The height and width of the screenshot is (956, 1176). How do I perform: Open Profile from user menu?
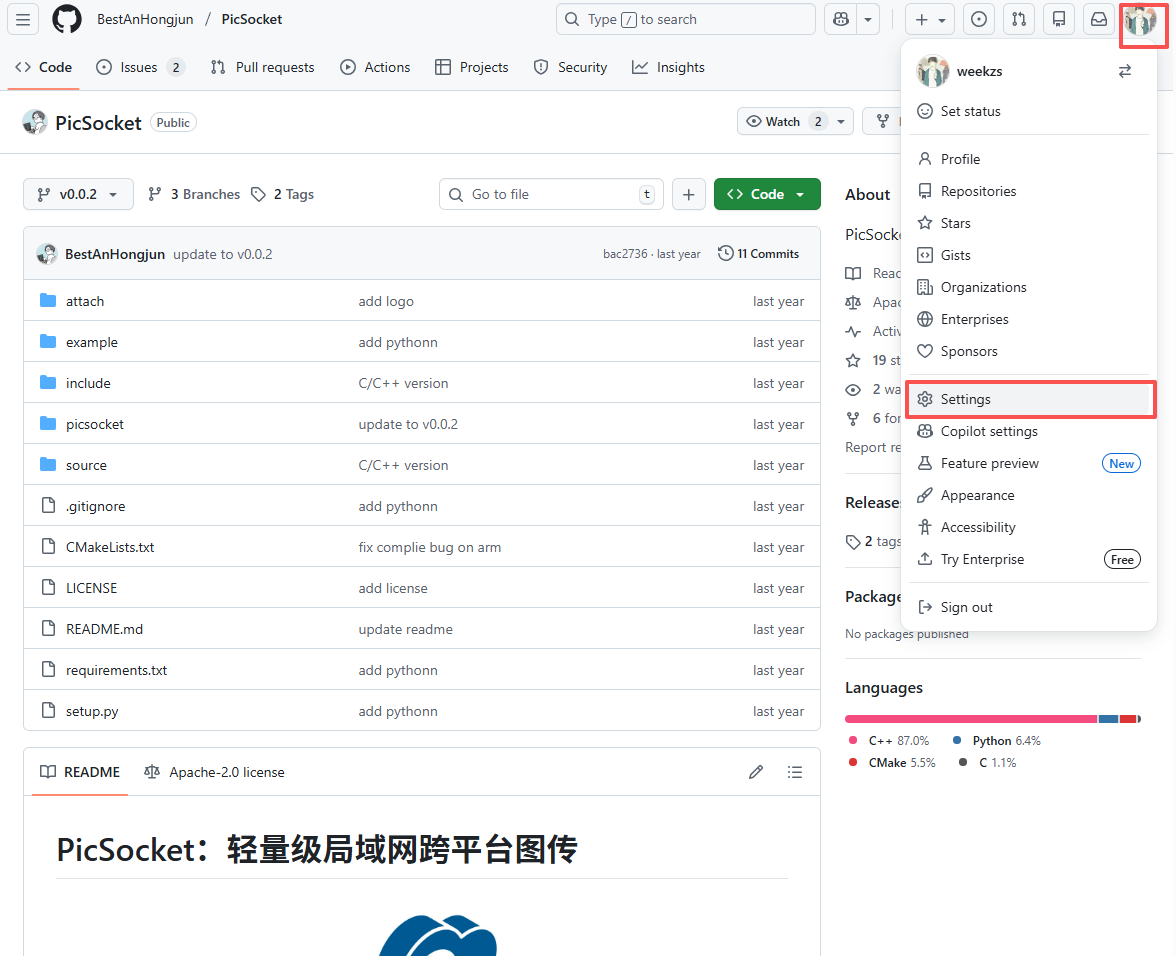tap(1028, 159)
